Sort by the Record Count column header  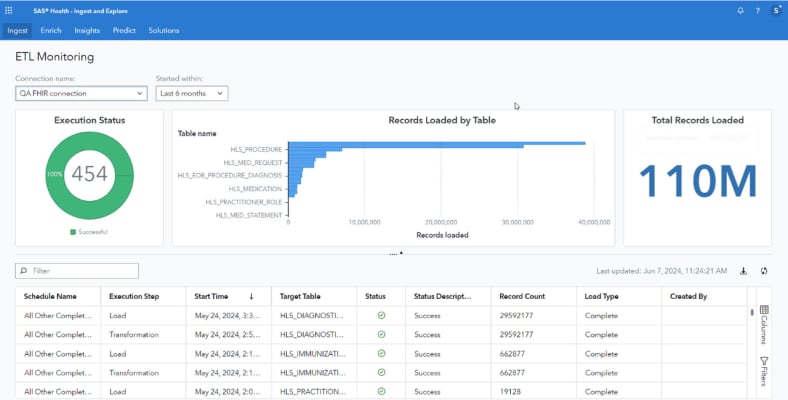(521, 296)
